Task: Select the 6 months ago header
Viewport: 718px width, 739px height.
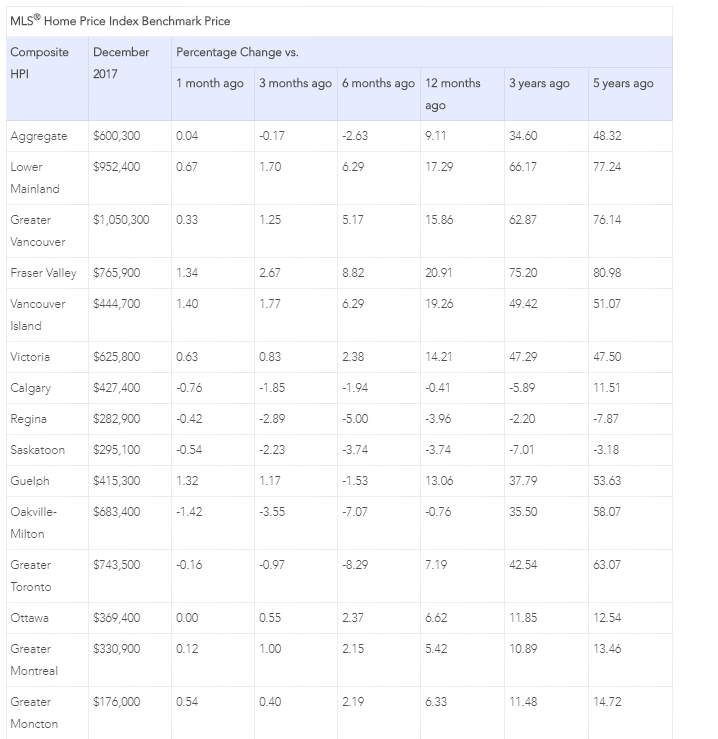Action: click(379, 83)
